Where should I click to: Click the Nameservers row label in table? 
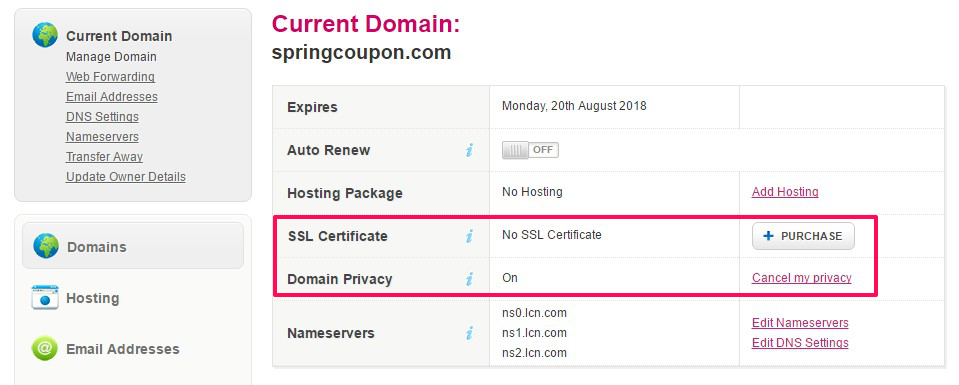(x=331, y=334)
